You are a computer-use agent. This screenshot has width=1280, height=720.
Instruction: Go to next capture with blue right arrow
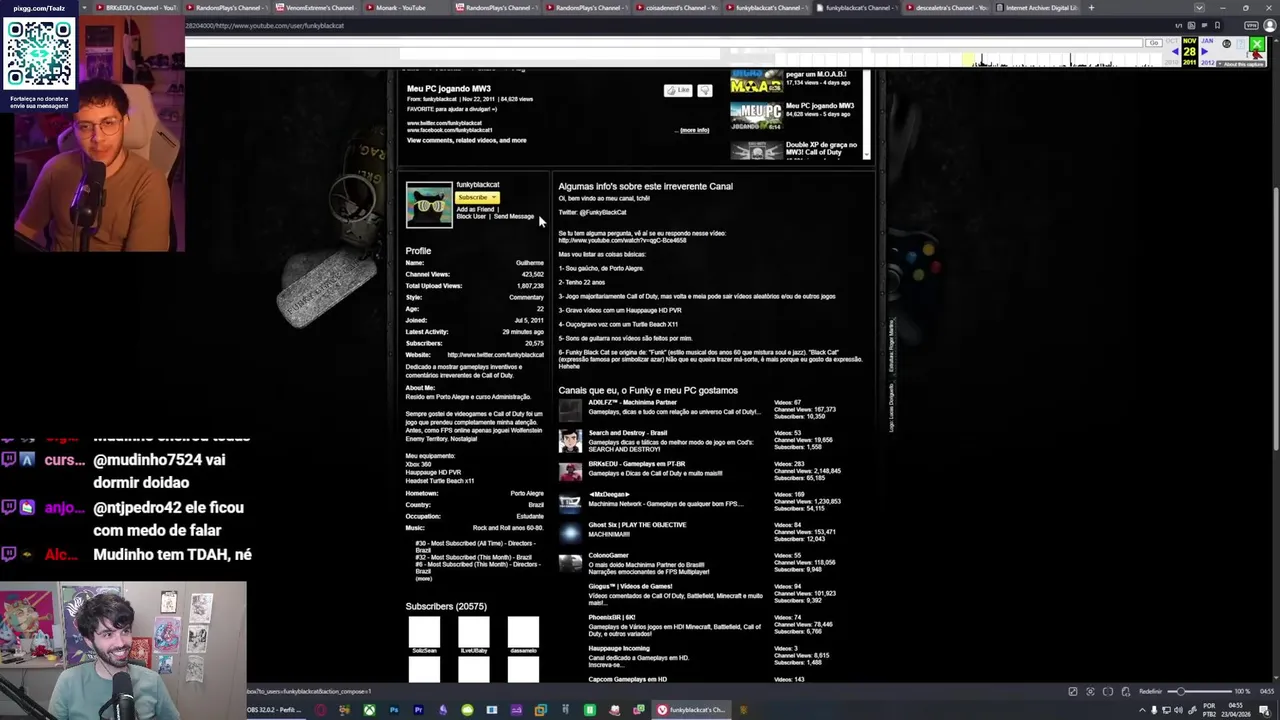coord(1203,51)
